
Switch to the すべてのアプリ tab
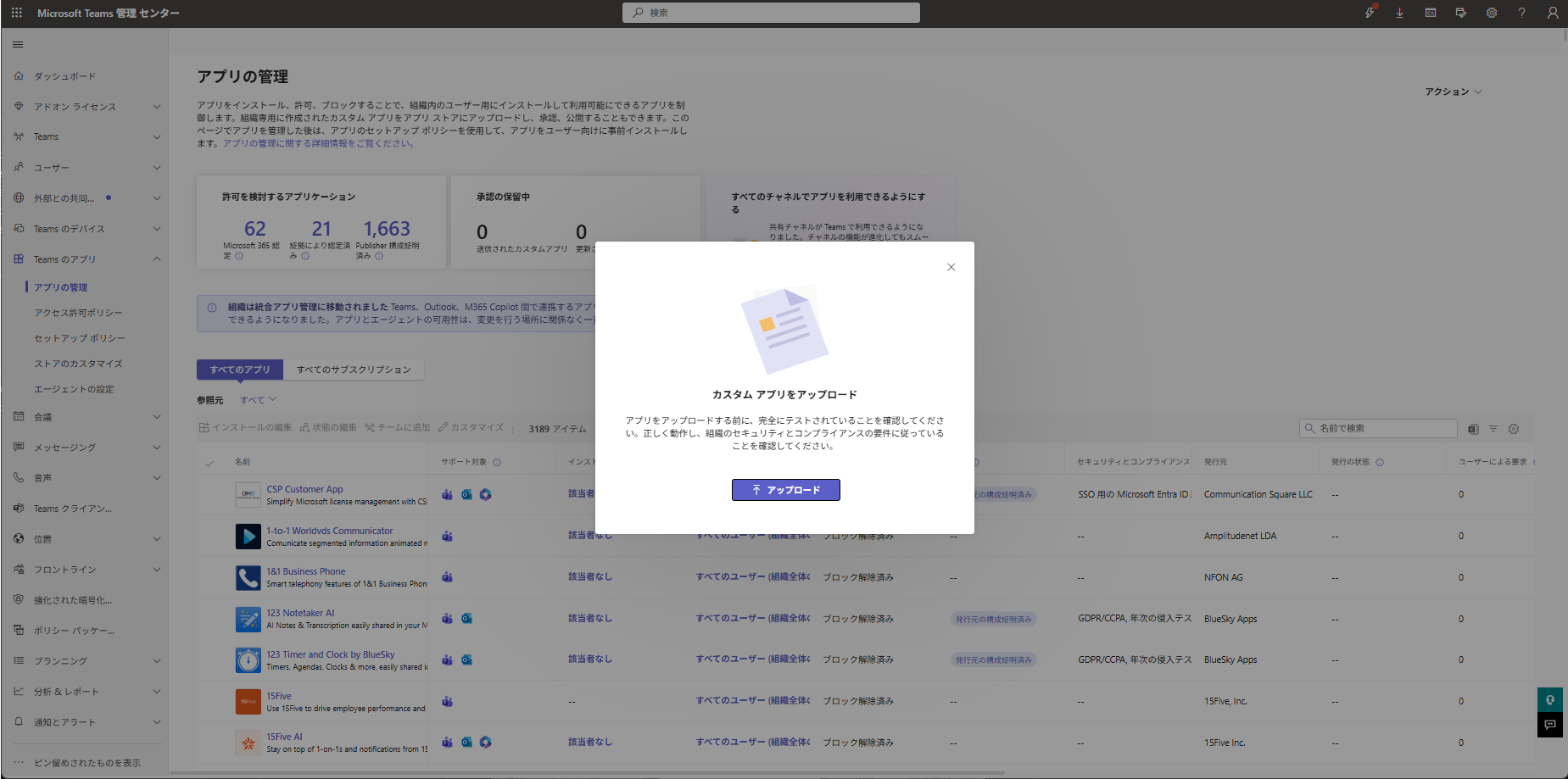(240, 370)
